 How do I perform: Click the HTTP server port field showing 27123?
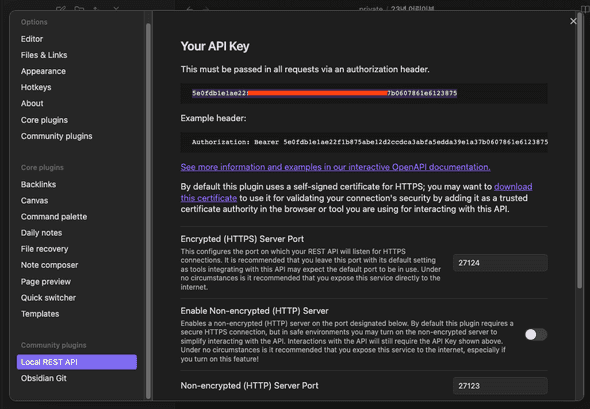pyautogui.click(x=500, y=386)
